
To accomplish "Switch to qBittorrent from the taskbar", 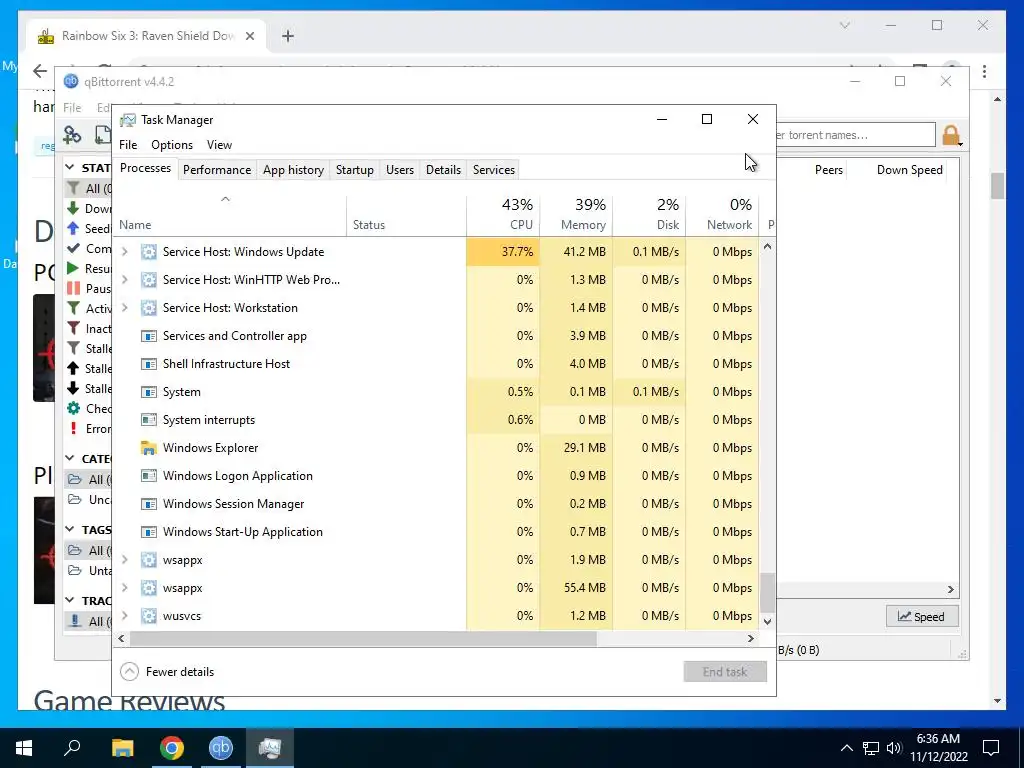I will (x=221, y=748).
